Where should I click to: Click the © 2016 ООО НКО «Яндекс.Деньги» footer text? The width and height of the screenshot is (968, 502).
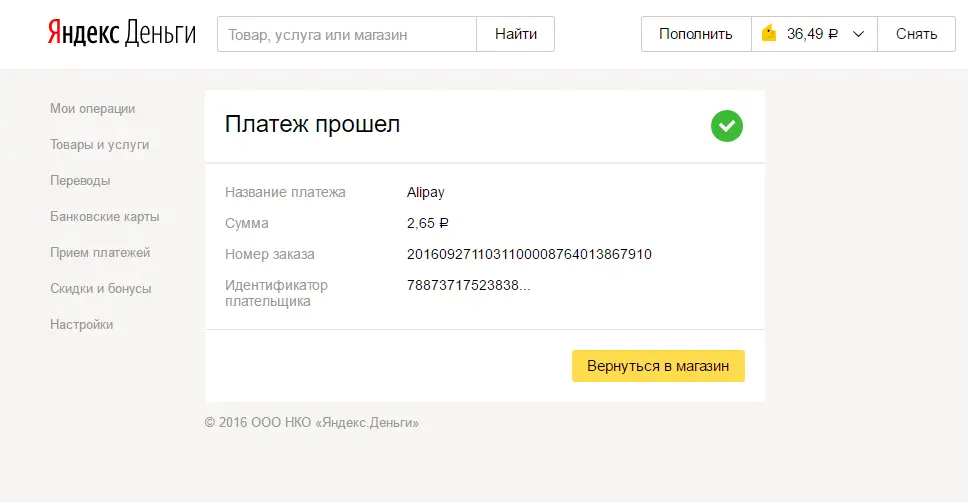312,423
